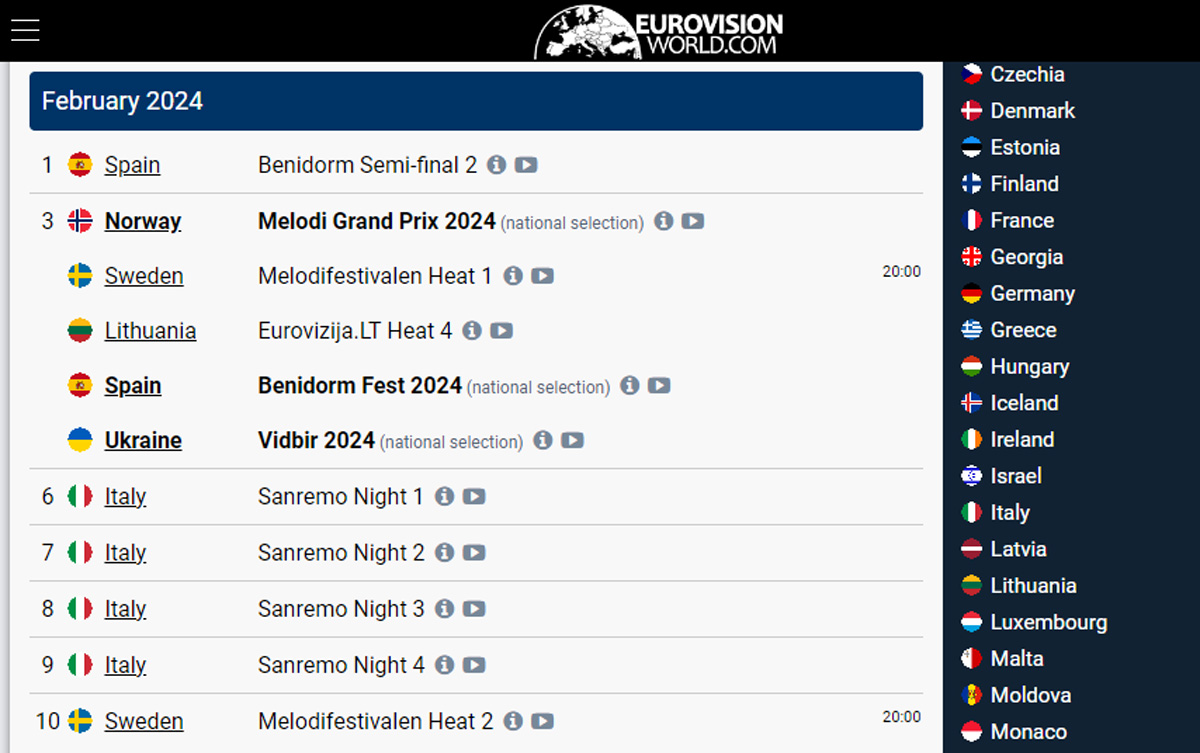Click the Italy flag next to Sanremo Night 3
Viewport: 1200px width, 753px height.
click(x=79, y=608)
